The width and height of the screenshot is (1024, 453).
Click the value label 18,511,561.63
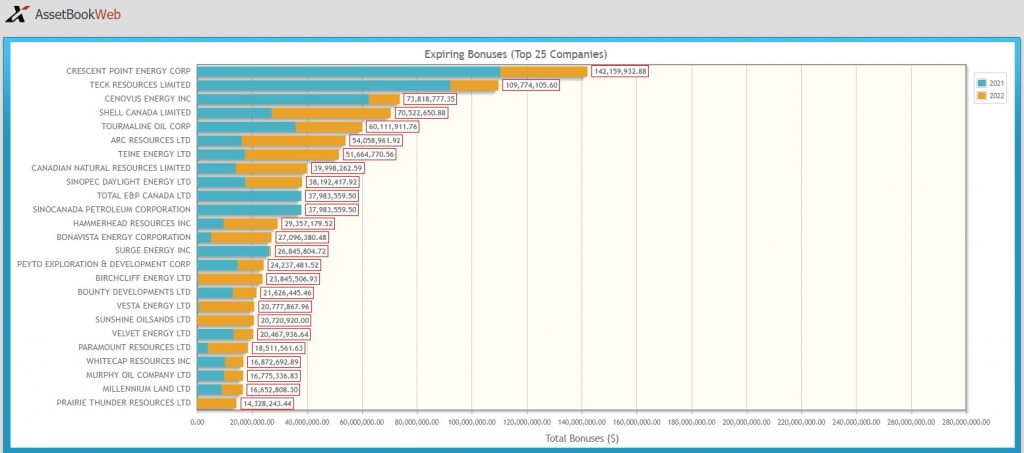pos(279,348)
